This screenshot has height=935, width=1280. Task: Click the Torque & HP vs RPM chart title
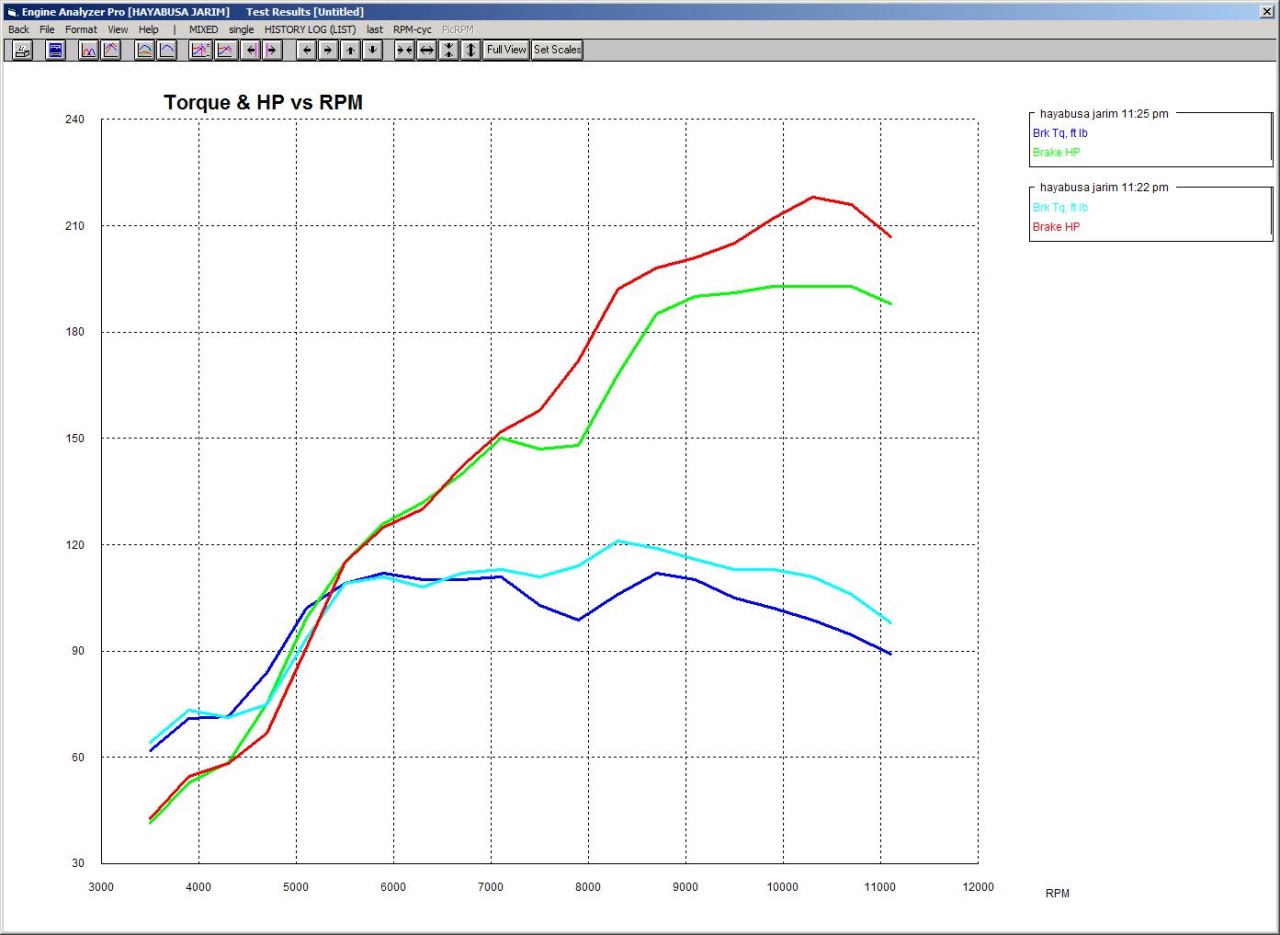click(263, 103)
